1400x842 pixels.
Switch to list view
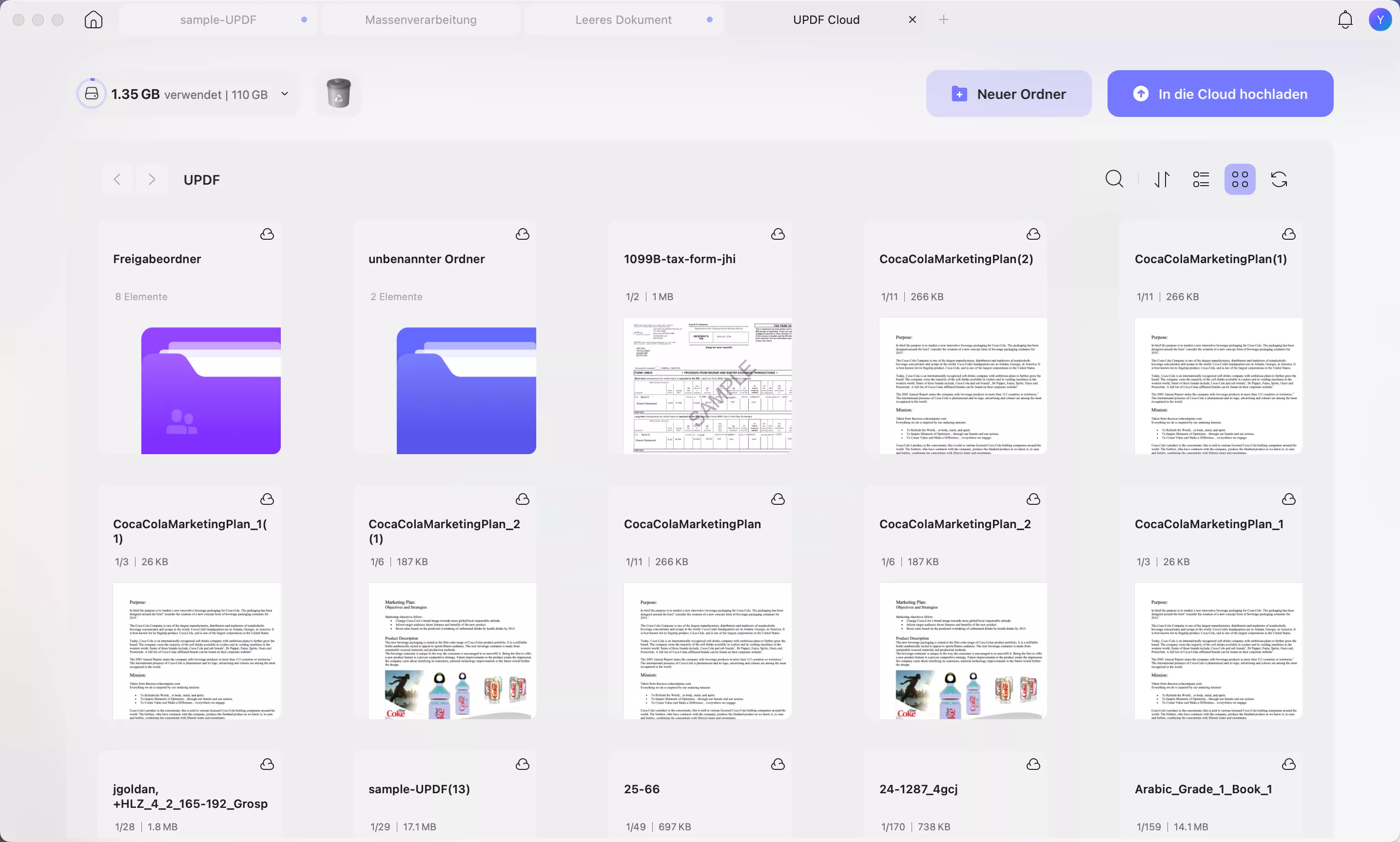pos(1201,179)
